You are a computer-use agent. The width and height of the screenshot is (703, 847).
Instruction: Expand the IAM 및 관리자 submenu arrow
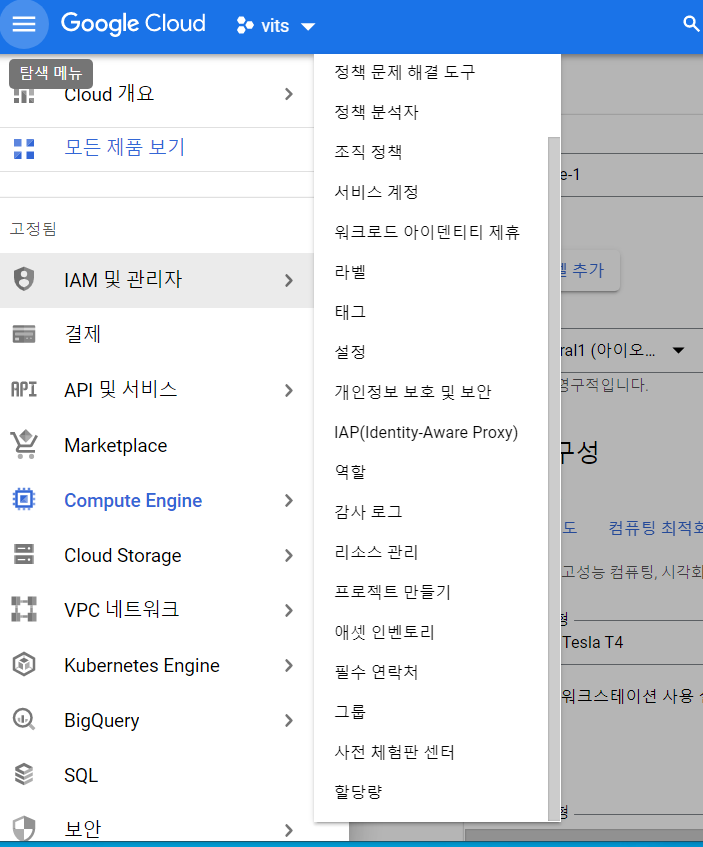click(x=289, y=280)
